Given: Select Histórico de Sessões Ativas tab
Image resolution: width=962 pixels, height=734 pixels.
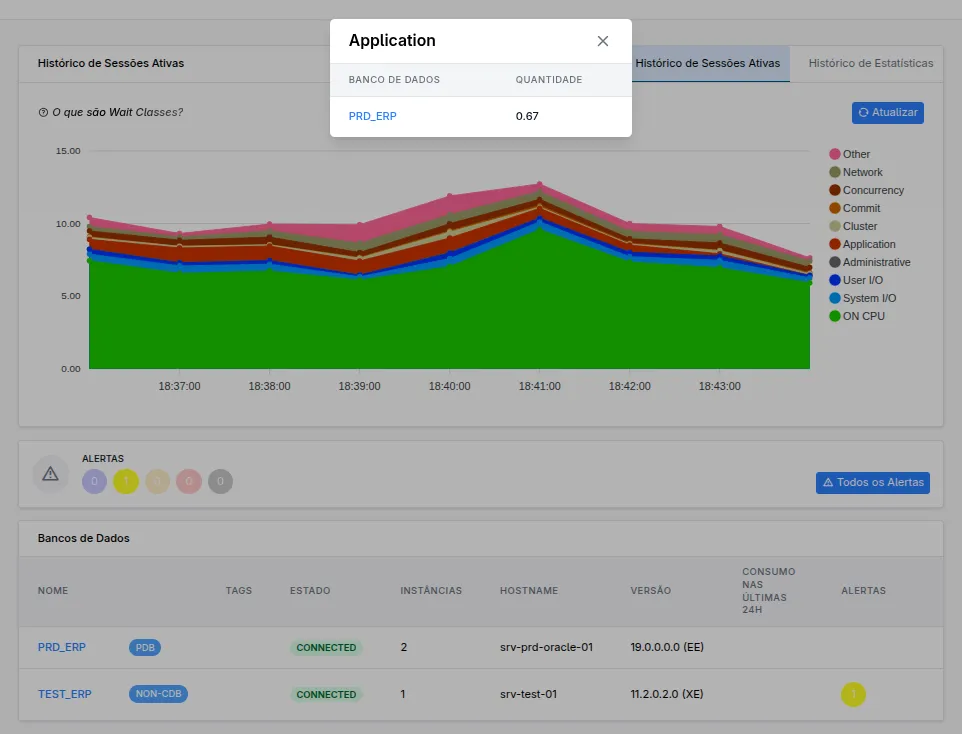Looking at the screenshot, I should tap(707, 63).
